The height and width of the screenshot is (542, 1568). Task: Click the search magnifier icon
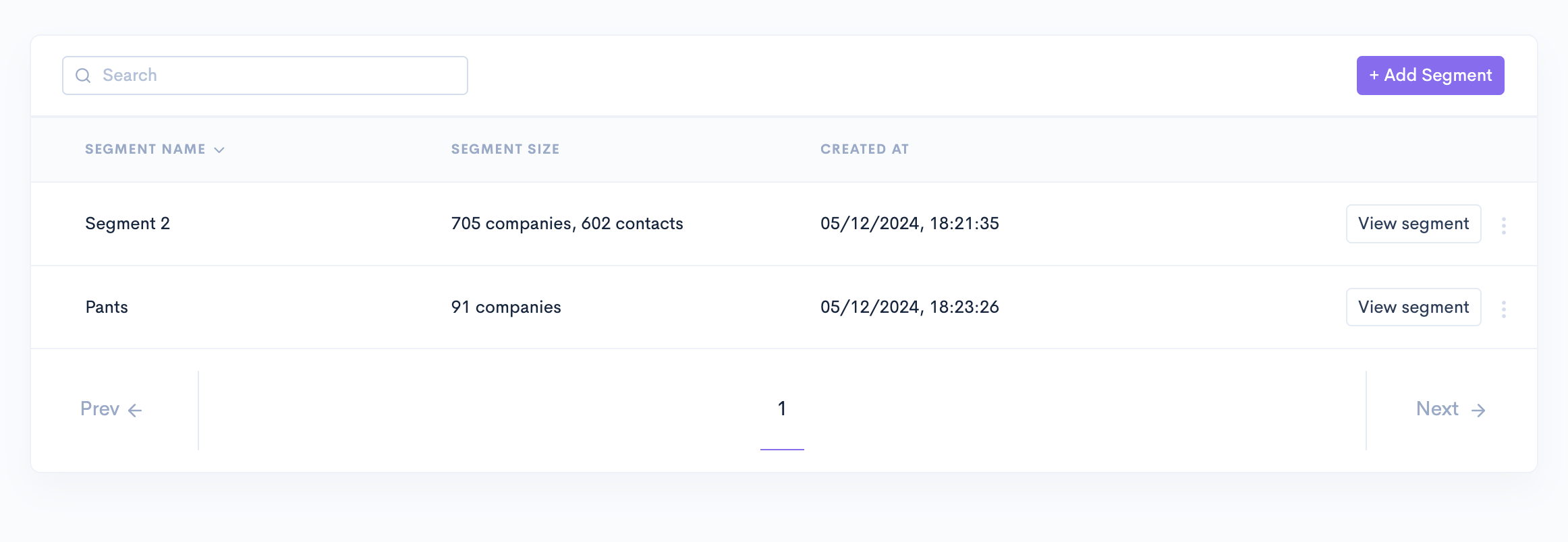pos(83,76)
